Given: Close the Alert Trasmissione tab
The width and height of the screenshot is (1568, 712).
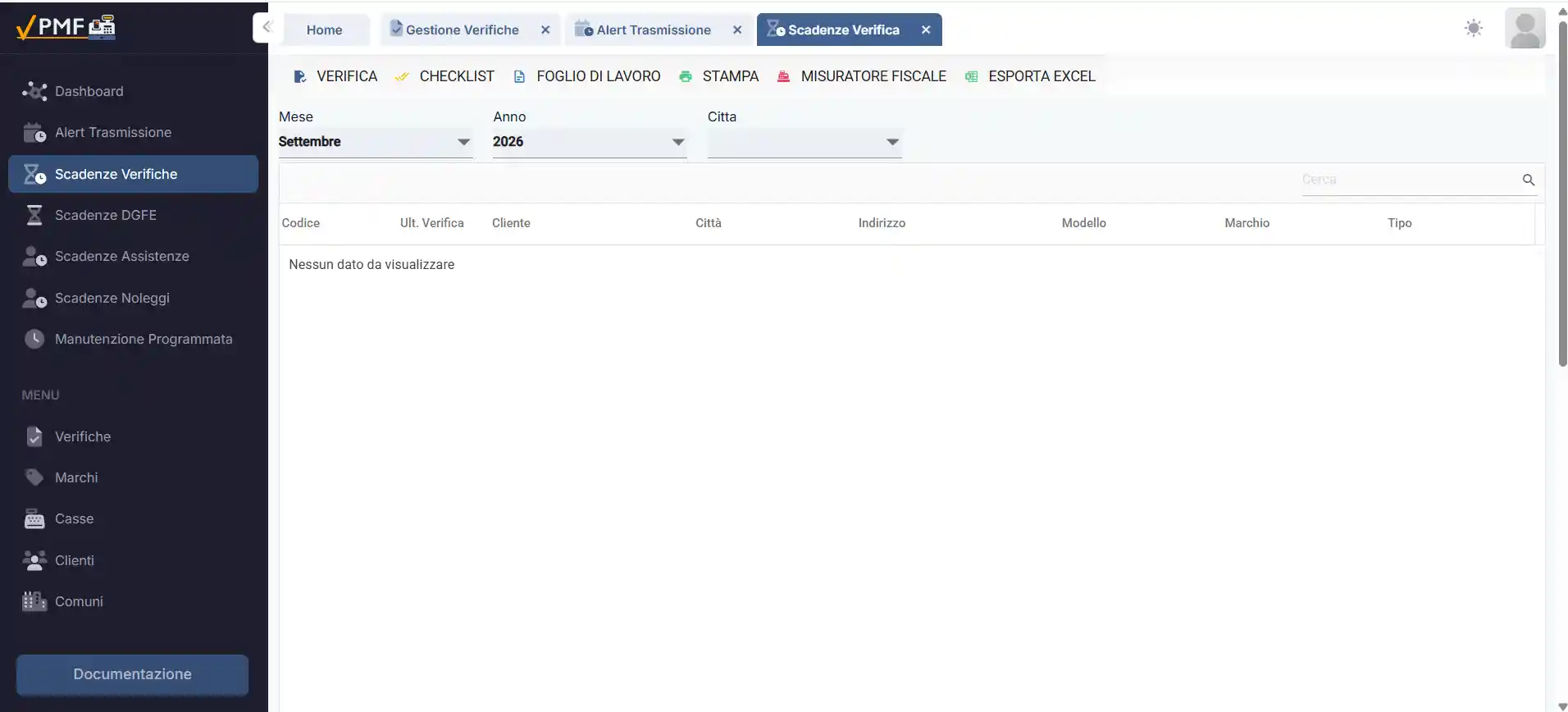Looking at the screenshot, I should pos(737,30).
